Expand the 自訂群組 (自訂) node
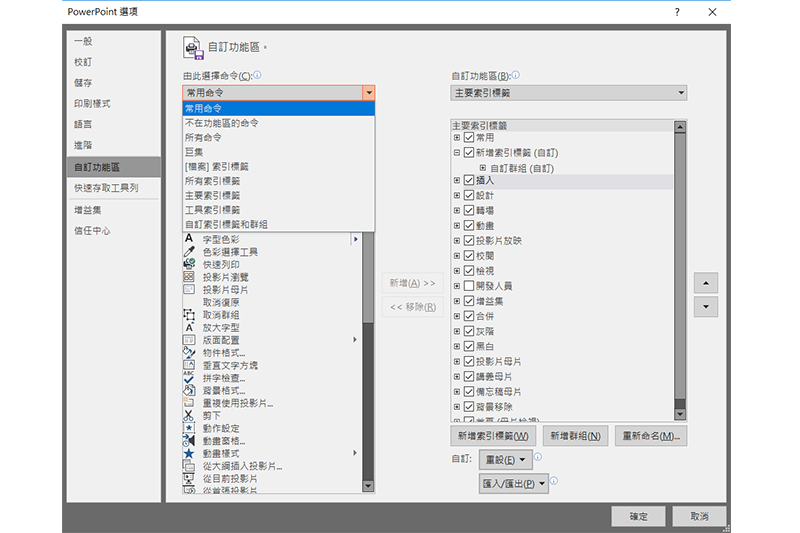Image resolution: width=800 pixels, height=533 pixels. (x=483, y=168)
